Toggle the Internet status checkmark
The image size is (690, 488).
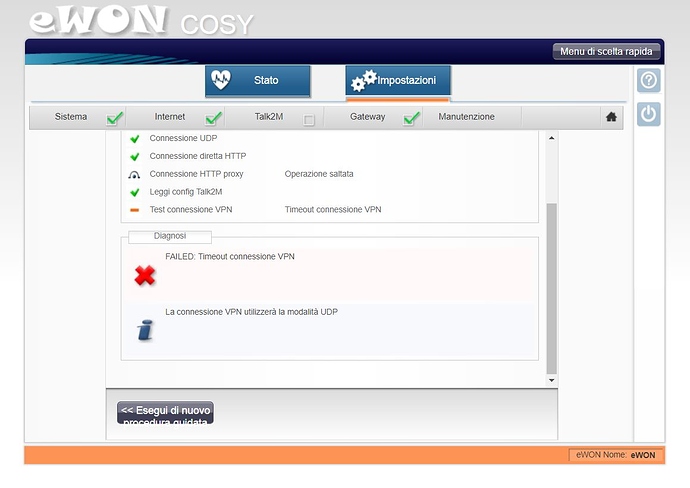tap(214, 118)
